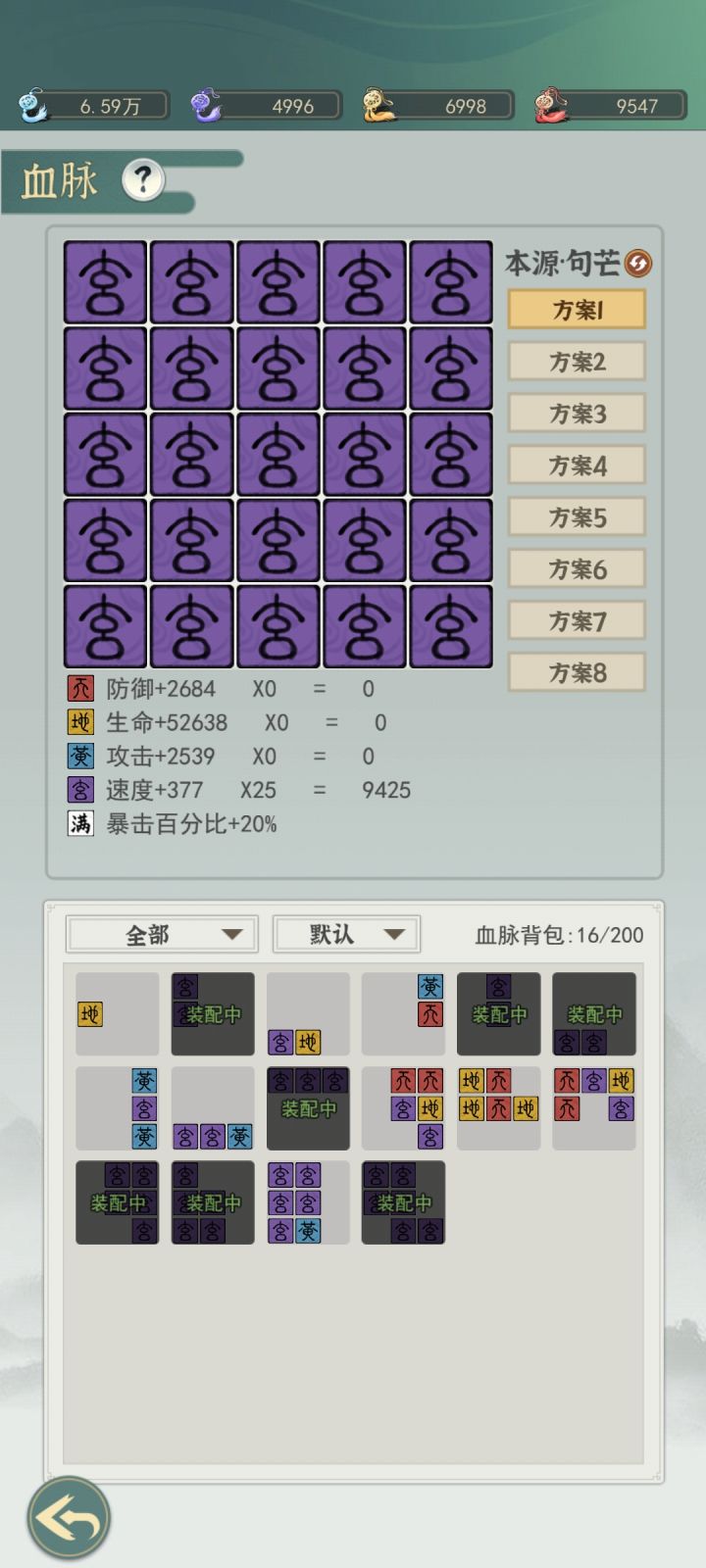Tap the yellow serpent currency icon
Viewport: 706px width, 1568px height.
coord(378,105)
